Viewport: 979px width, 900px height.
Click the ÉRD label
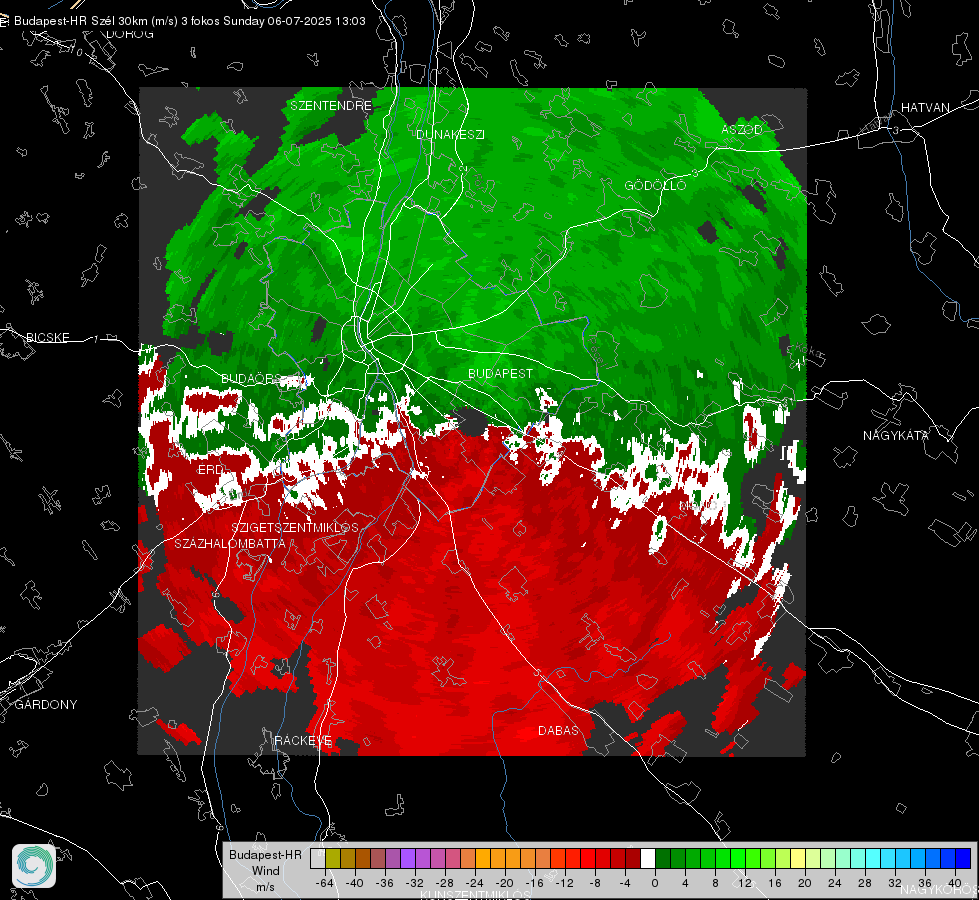[x=210, y=470]
